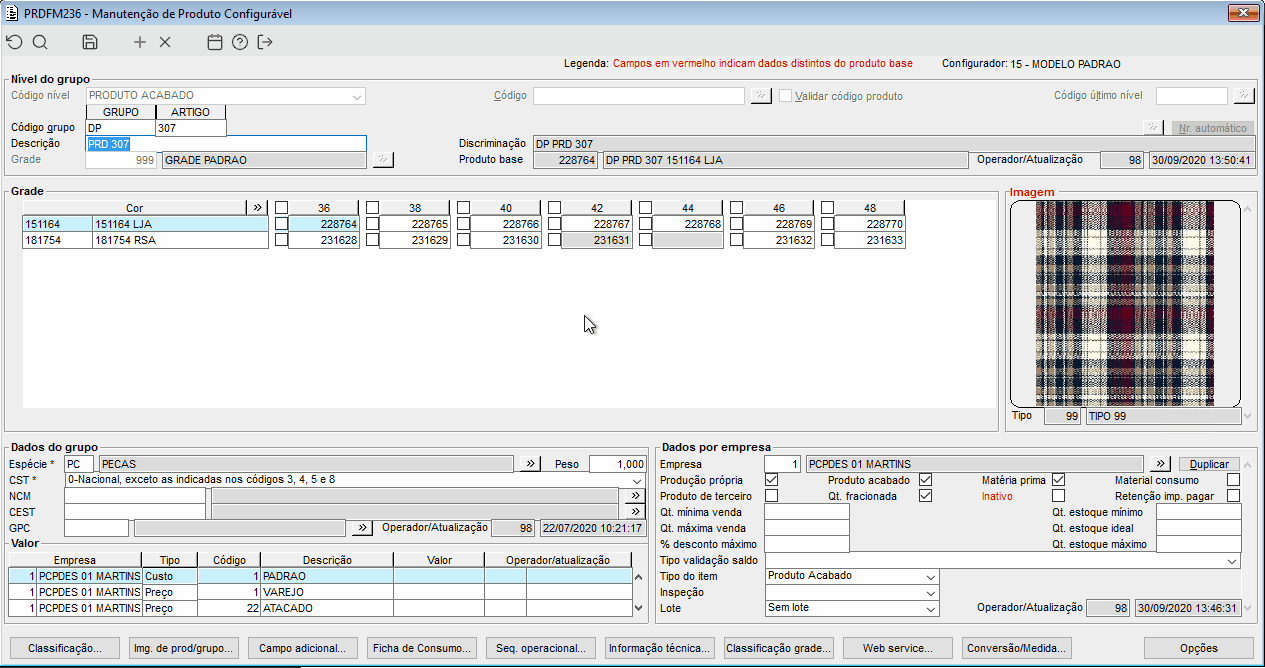
Task: Click the magnifier search toolbar icon
Action: pos(40,42)
